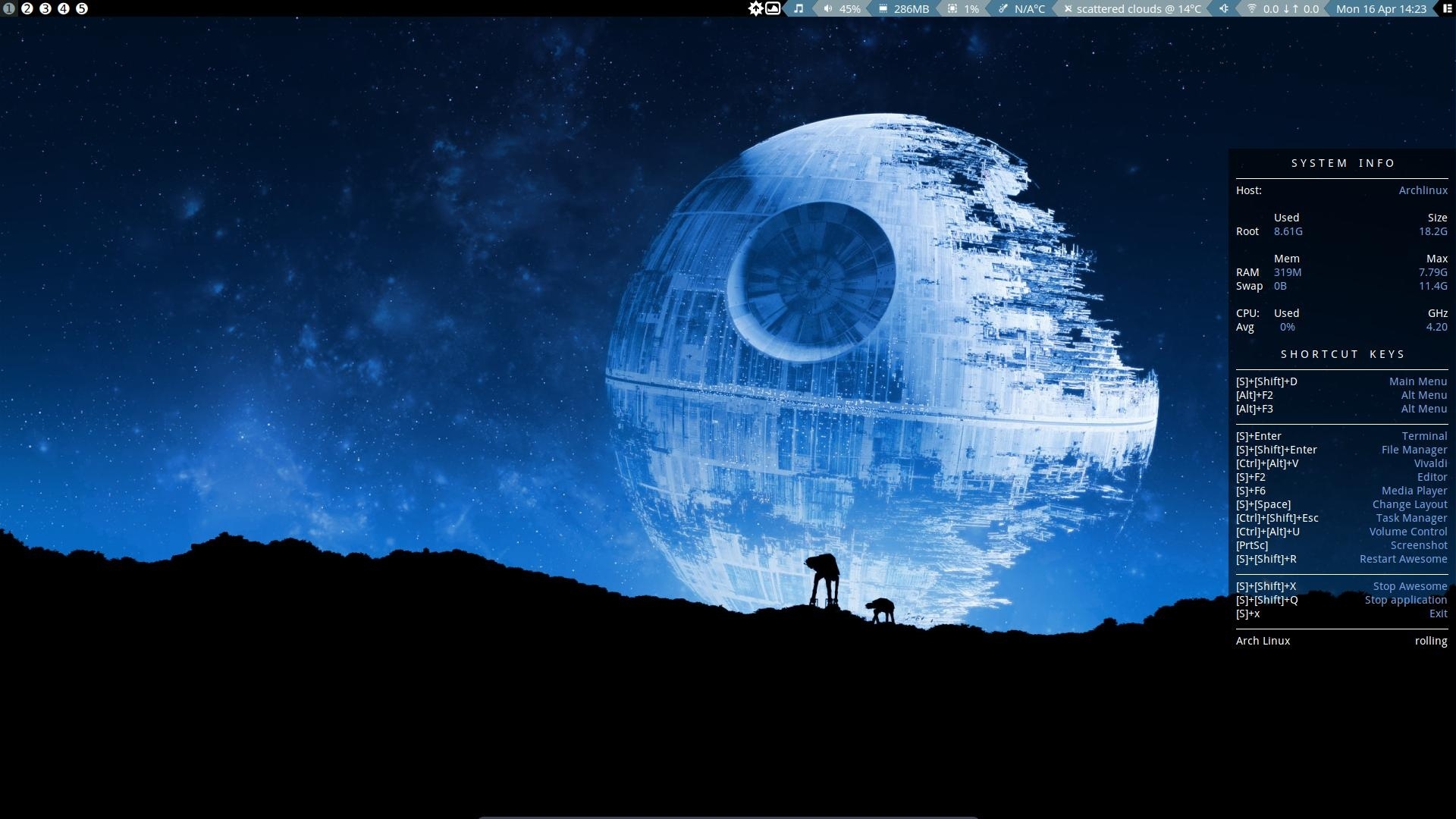This screenshot has width=1456, height=819.
Task: Switch to workspace tag 1
Action: tap(9, 8)
